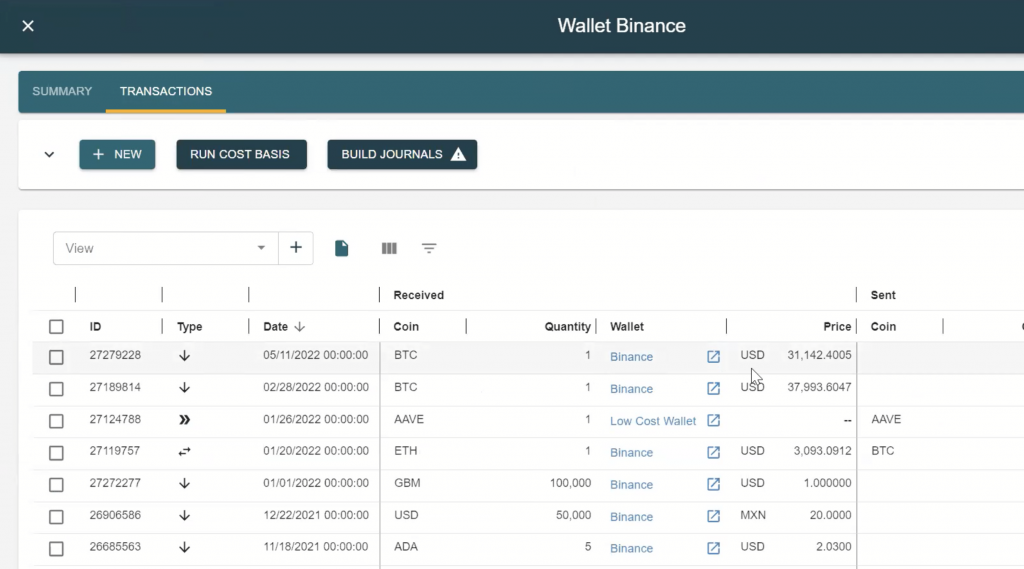This screenshot has width=1024, height=569.
Task: Add a new view with plus icon
Action: click(296, 248)
